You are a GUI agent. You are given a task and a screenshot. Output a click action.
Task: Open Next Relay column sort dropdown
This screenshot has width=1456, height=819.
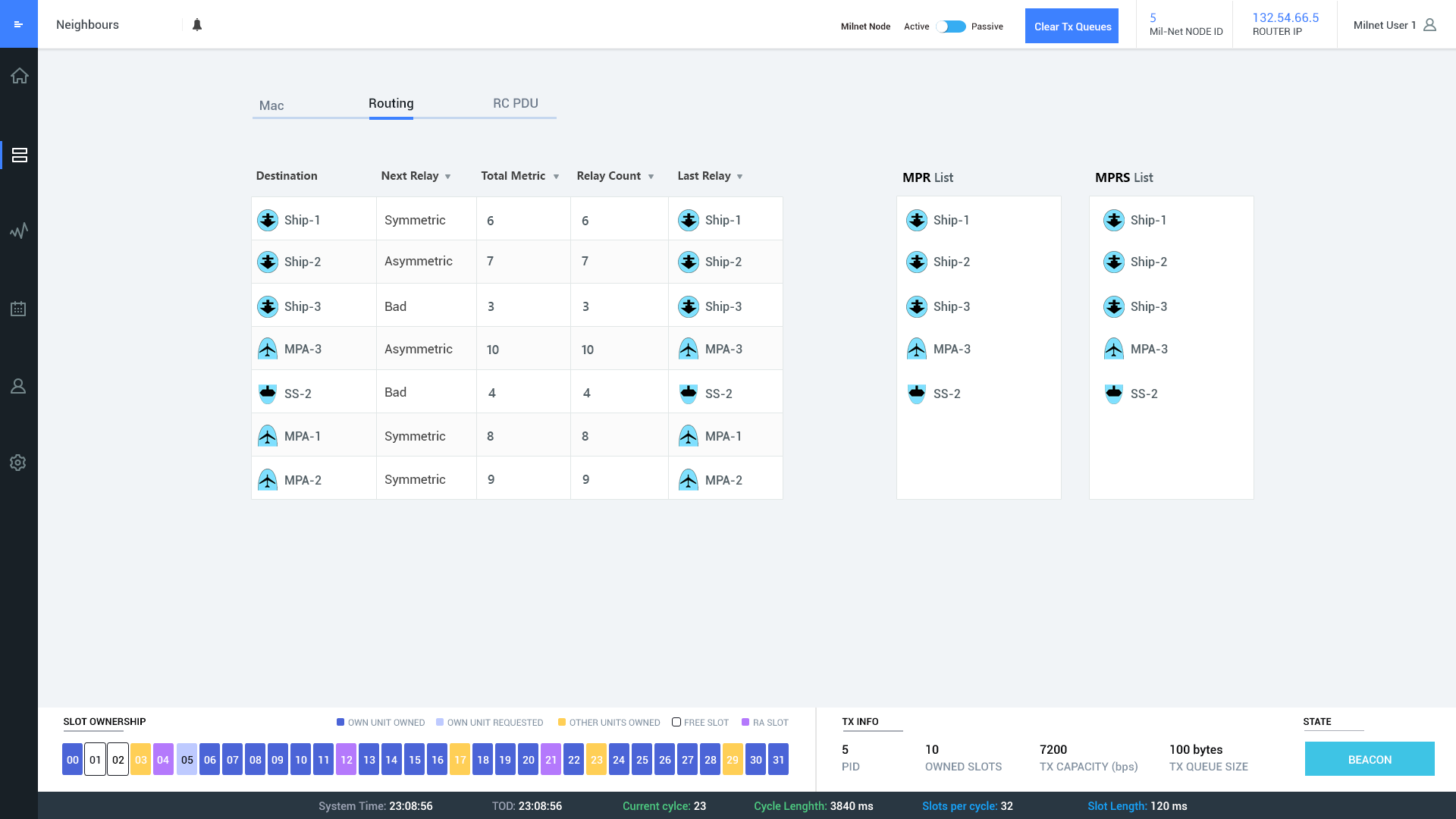coord(447,177)
